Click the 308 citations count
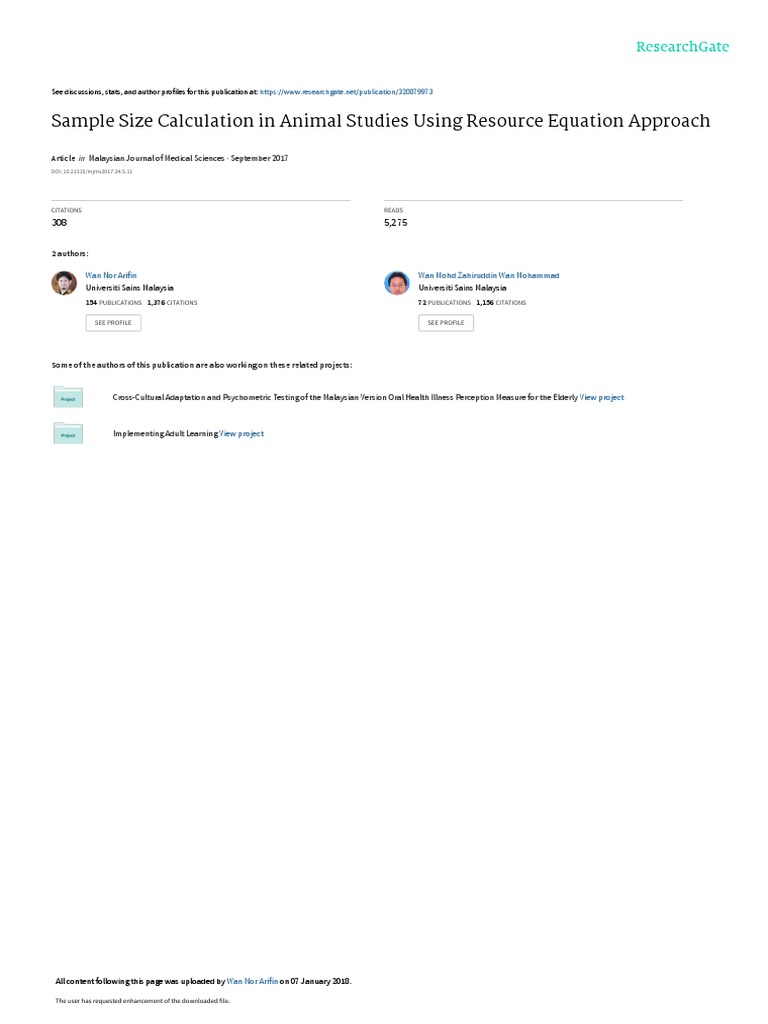 tap(59, 223)
